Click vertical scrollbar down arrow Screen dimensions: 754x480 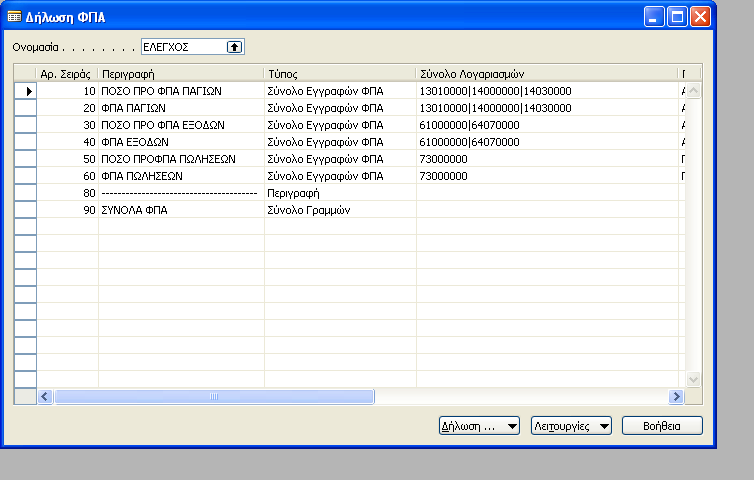tap(693, 379)
